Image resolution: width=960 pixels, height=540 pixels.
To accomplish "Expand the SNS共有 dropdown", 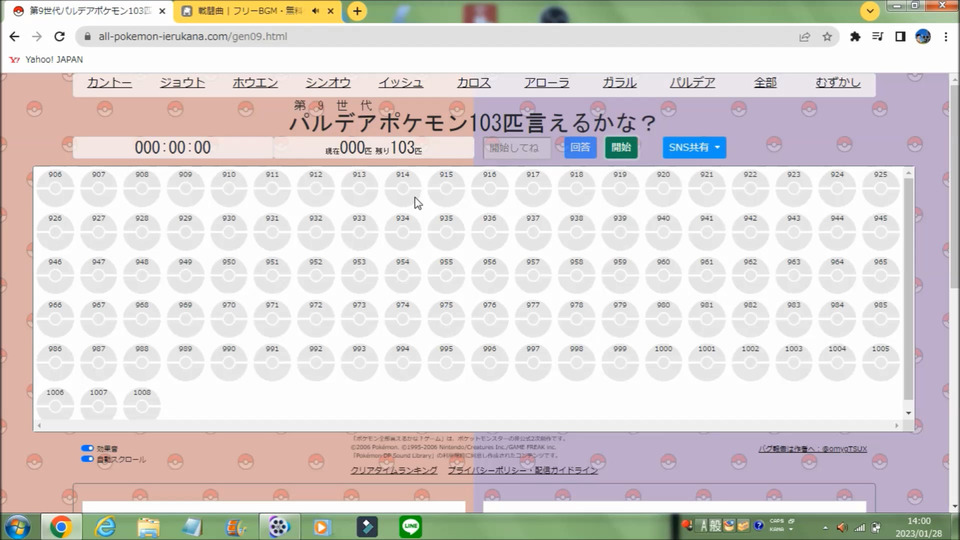I will tap(694, 148).
